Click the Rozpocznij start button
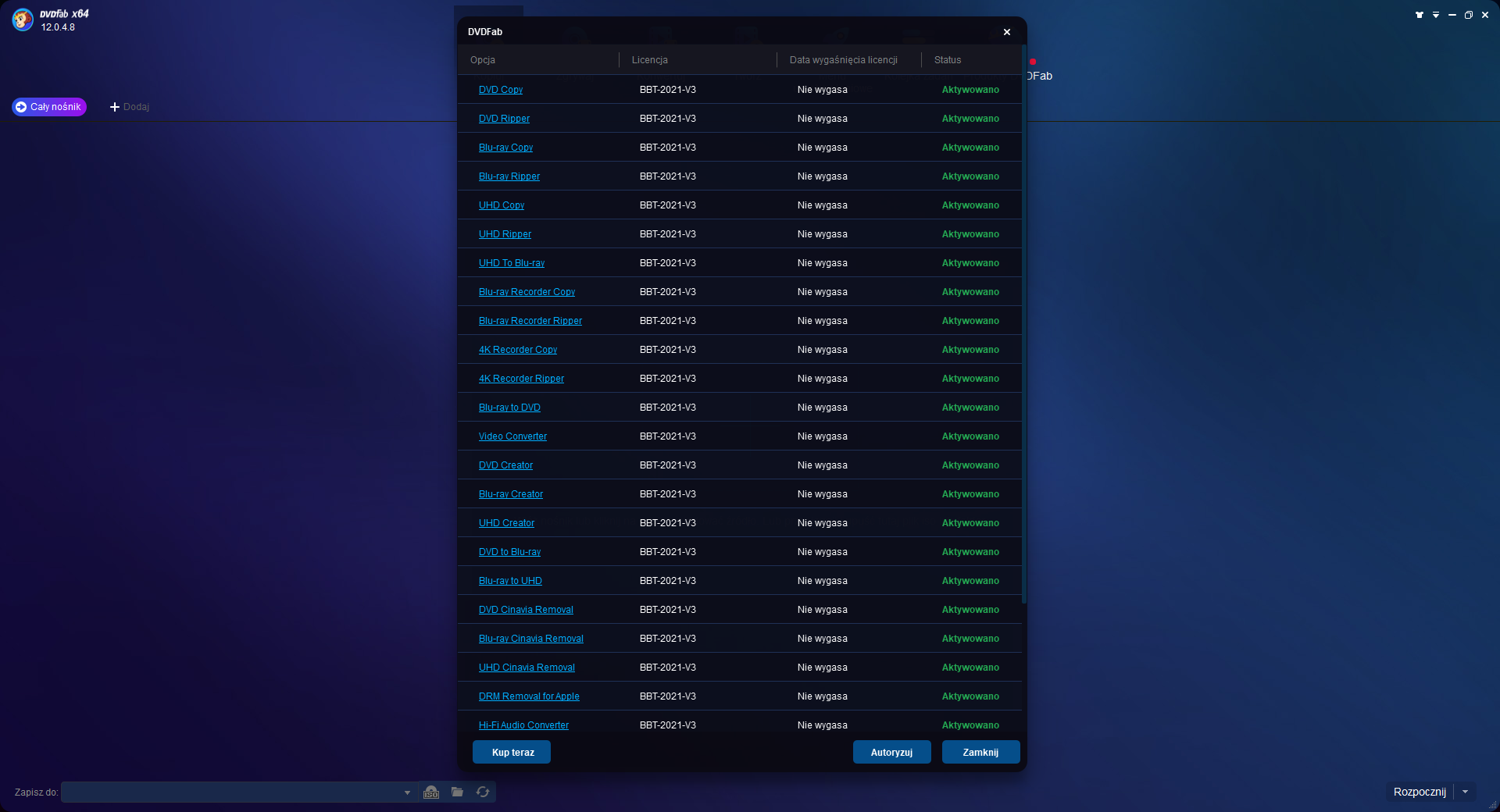The image size is (1500, 812). pos(1420,792)
